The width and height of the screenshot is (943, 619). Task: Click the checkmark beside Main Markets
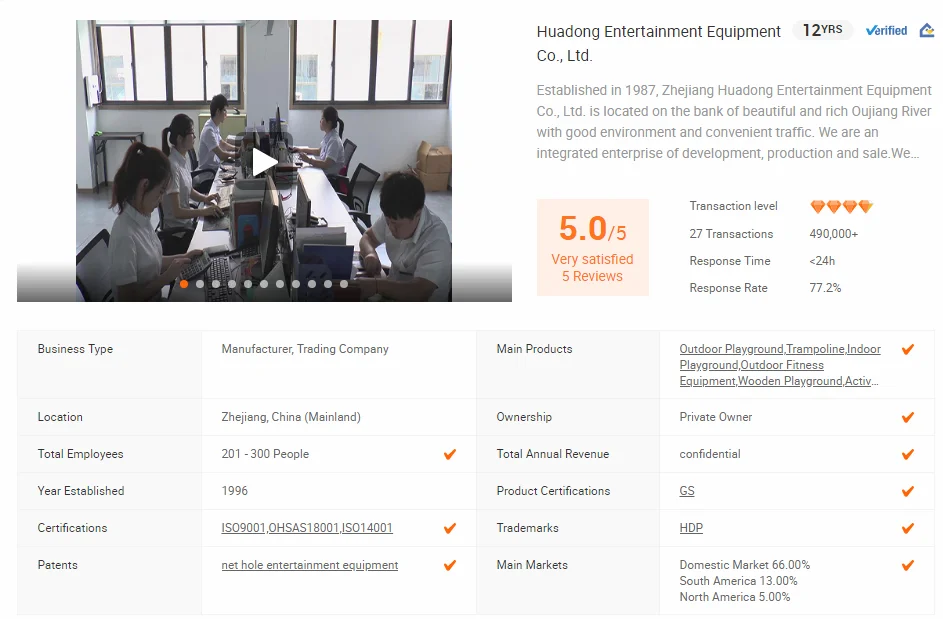pos(908,565)
